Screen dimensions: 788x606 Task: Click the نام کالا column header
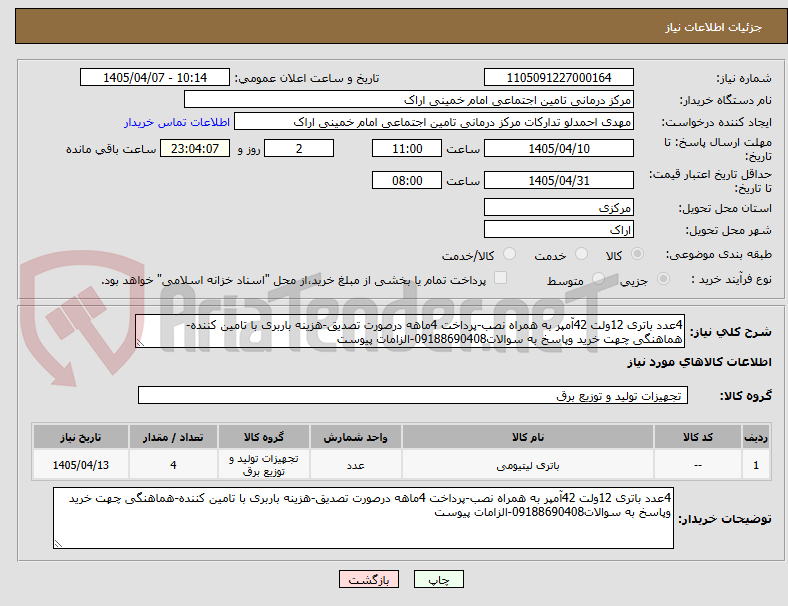click(x=528, y=437)
